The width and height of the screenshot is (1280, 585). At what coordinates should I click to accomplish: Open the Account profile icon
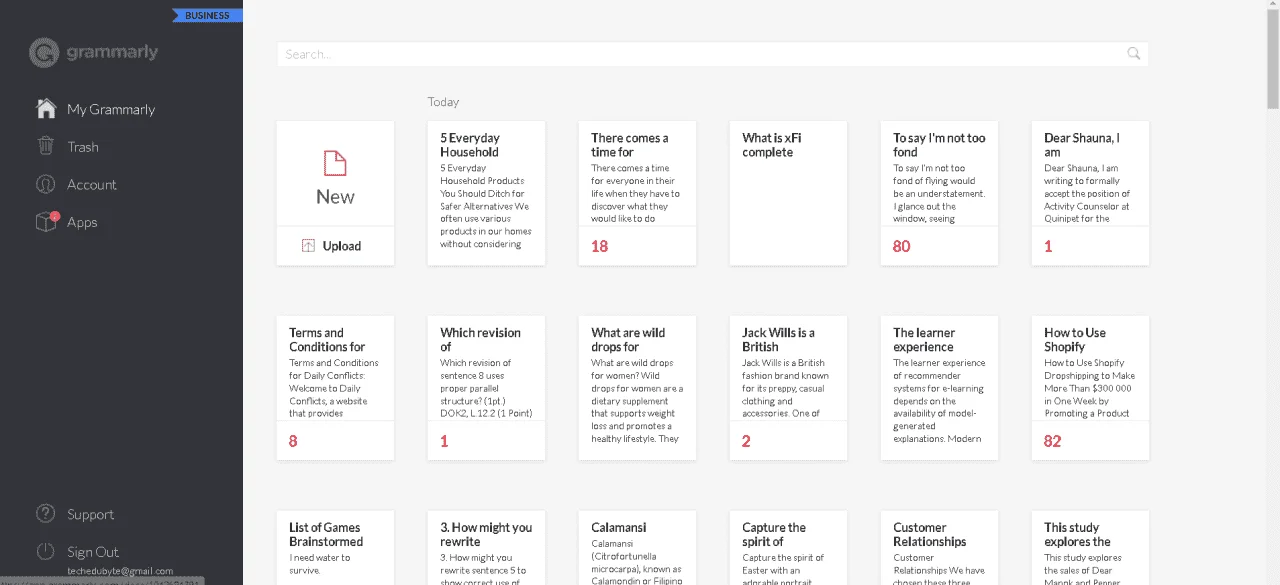(45, 184)
